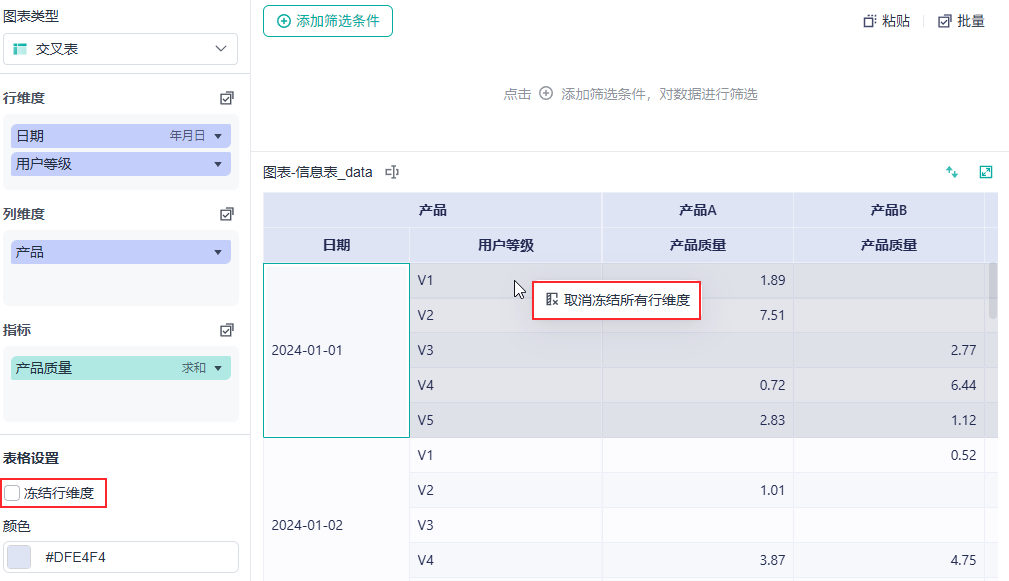Click the 产品 top-left header cell

[x=432, y=210]
